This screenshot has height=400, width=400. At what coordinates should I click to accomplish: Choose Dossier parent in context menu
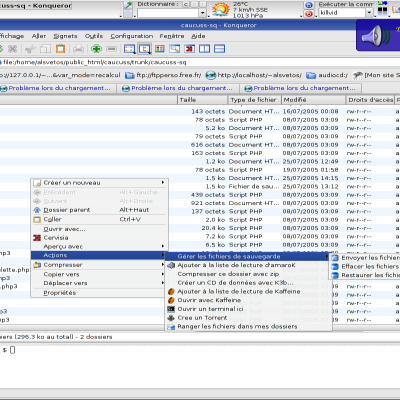point(99,210)
